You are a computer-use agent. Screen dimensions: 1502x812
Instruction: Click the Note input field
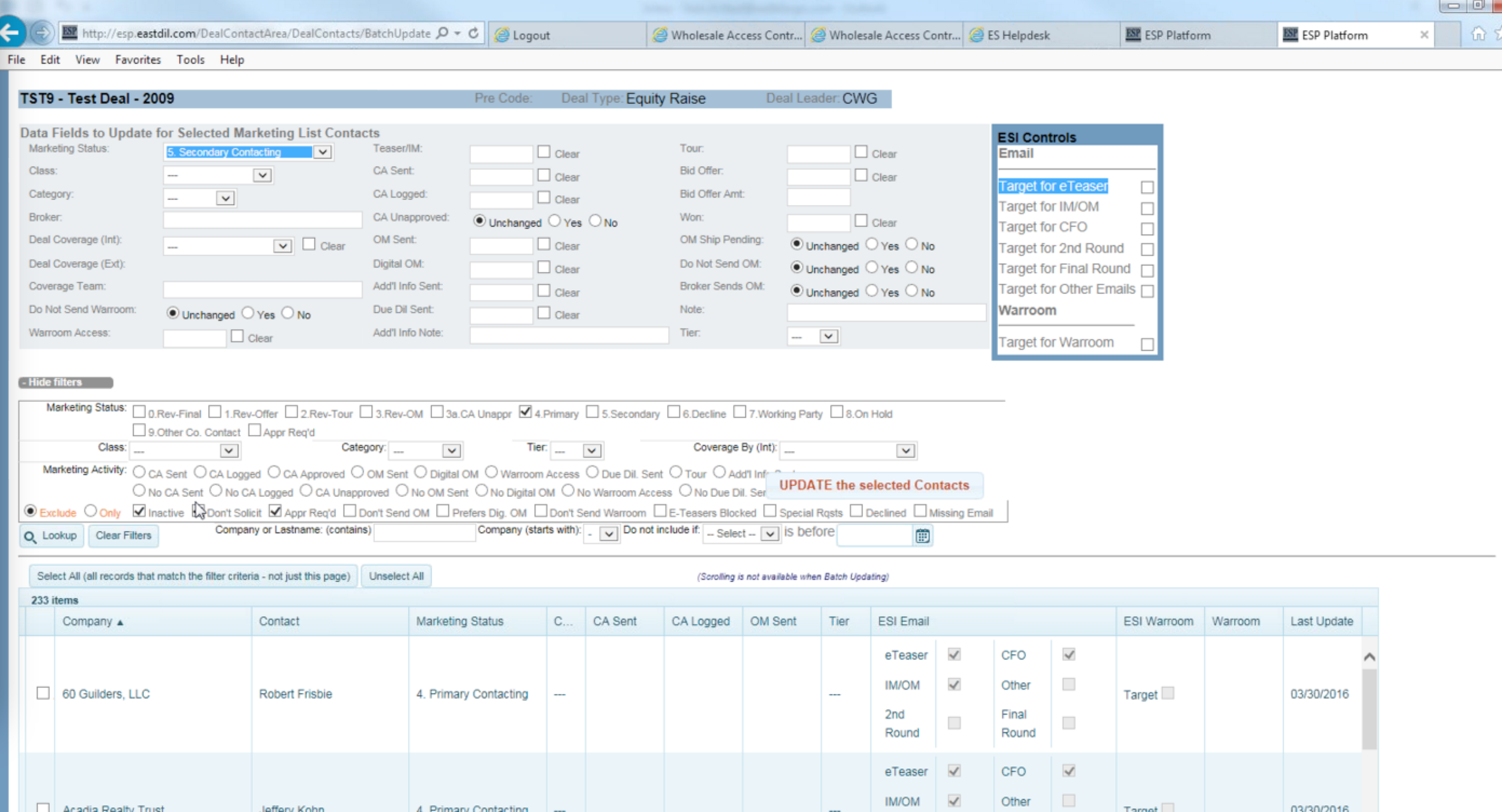(886, 312)
